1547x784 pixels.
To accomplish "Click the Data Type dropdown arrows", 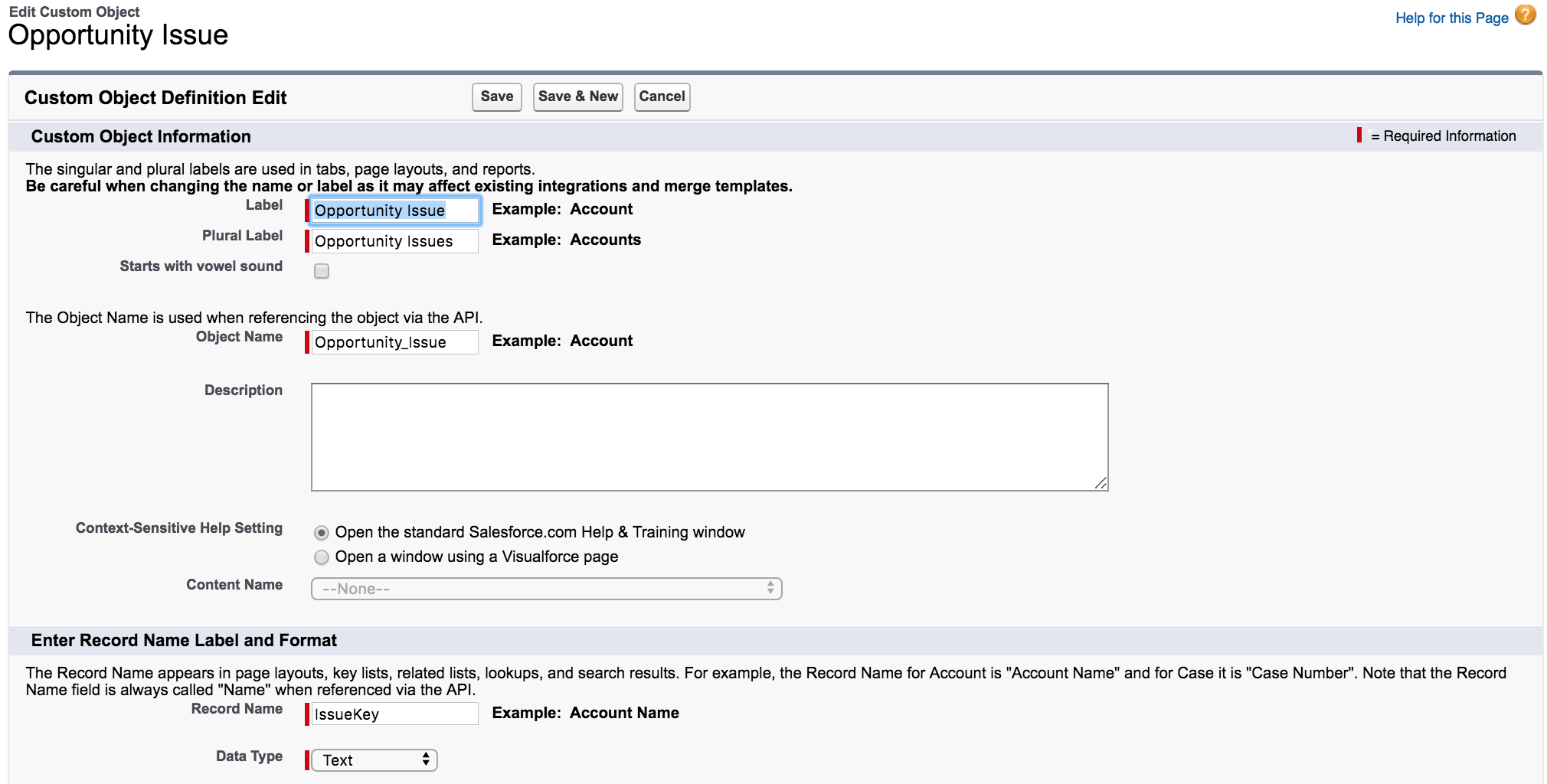I will (x=426, y=760).
